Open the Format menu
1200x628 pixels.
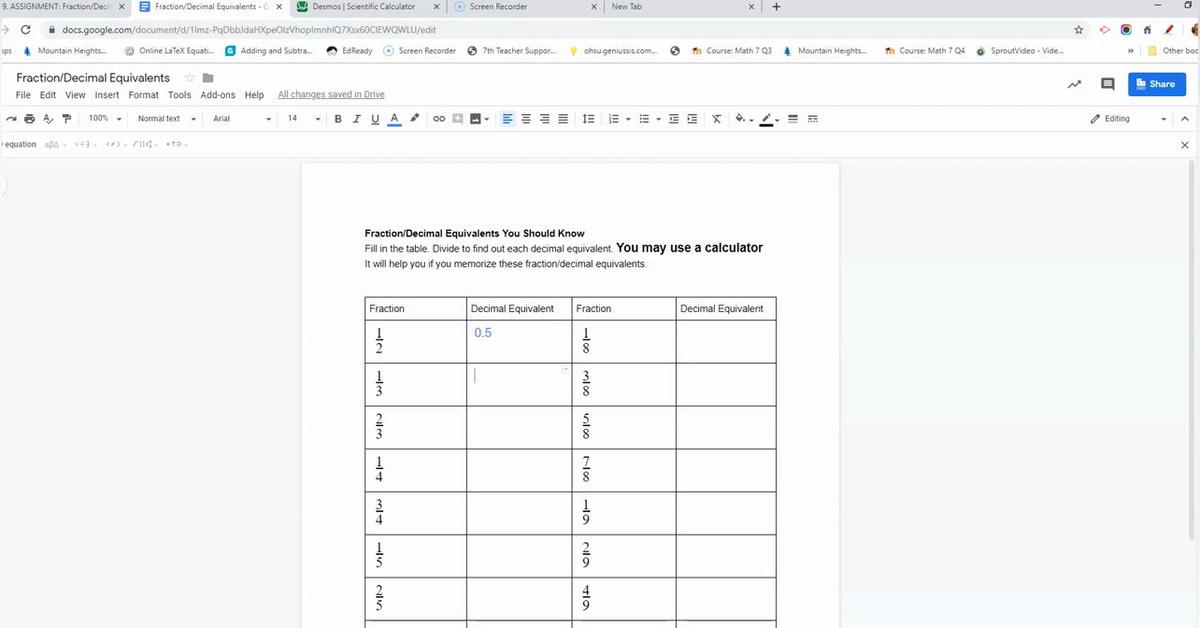pos(144,95)
